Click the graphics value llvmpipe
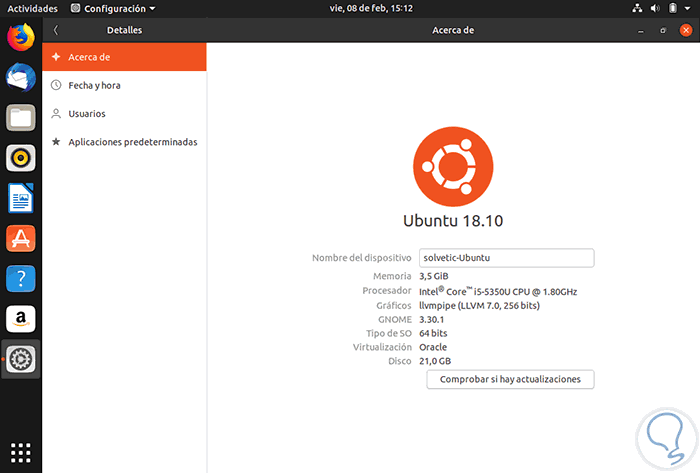700x473 pixels. 479,306
